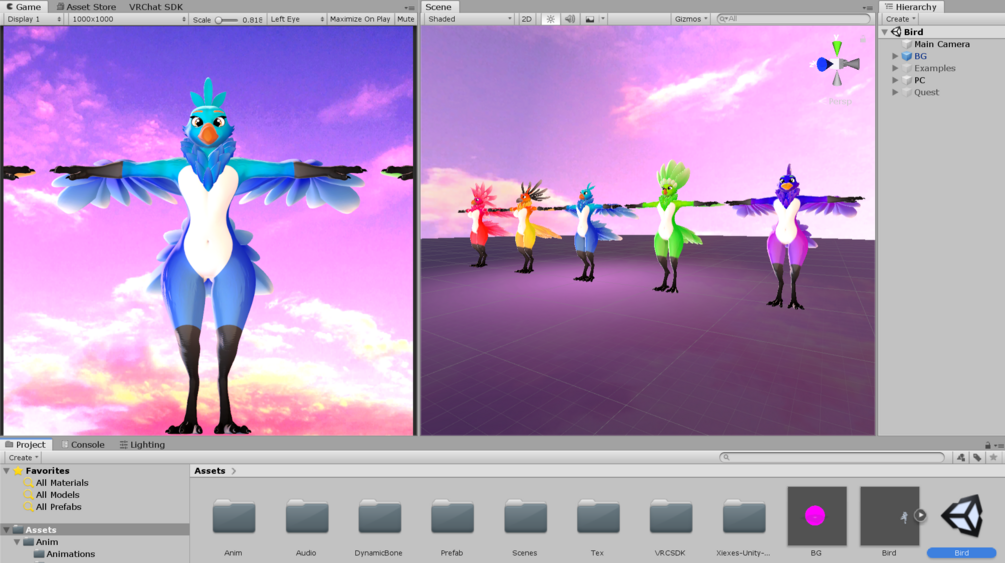Image resolution: width=1005 pixels, height=563 pixels.
Task: Expand the Examples object in Hierarchy
Action: pos(895,68)
